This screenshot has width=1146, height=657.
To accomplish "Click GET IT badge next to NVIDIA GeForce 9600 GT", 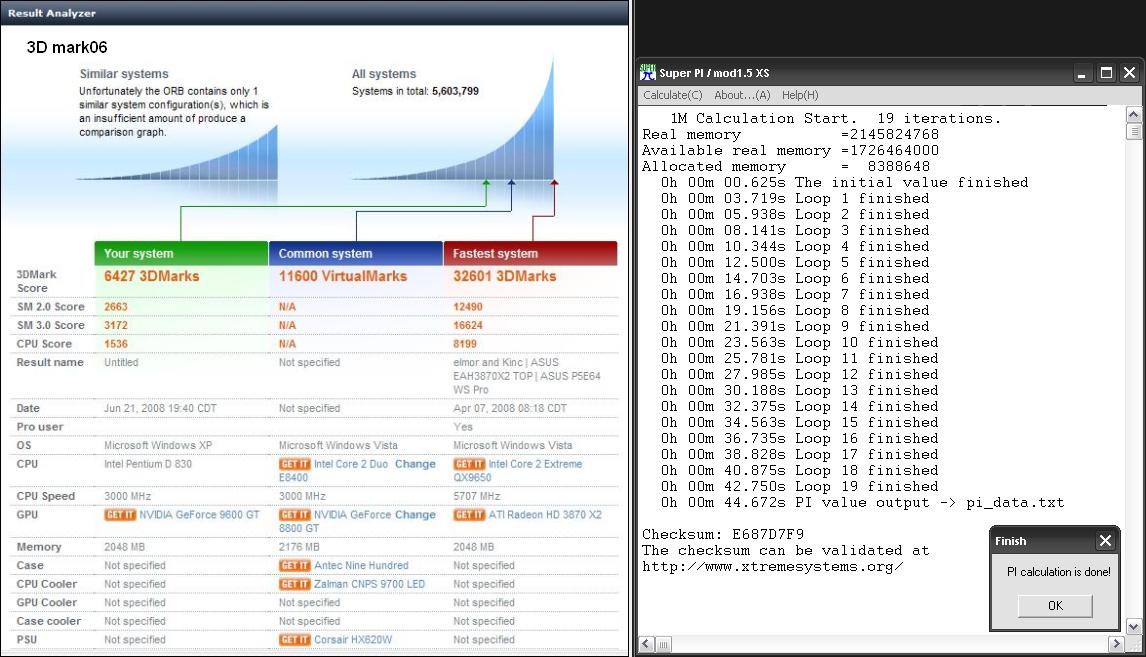I will [120, 514].
